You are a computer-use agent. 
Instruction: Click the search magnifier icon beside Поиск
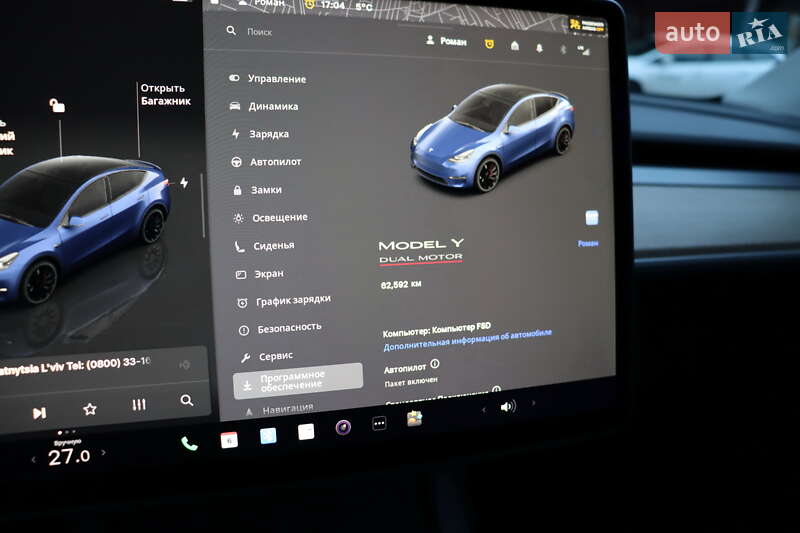point(231,31)
